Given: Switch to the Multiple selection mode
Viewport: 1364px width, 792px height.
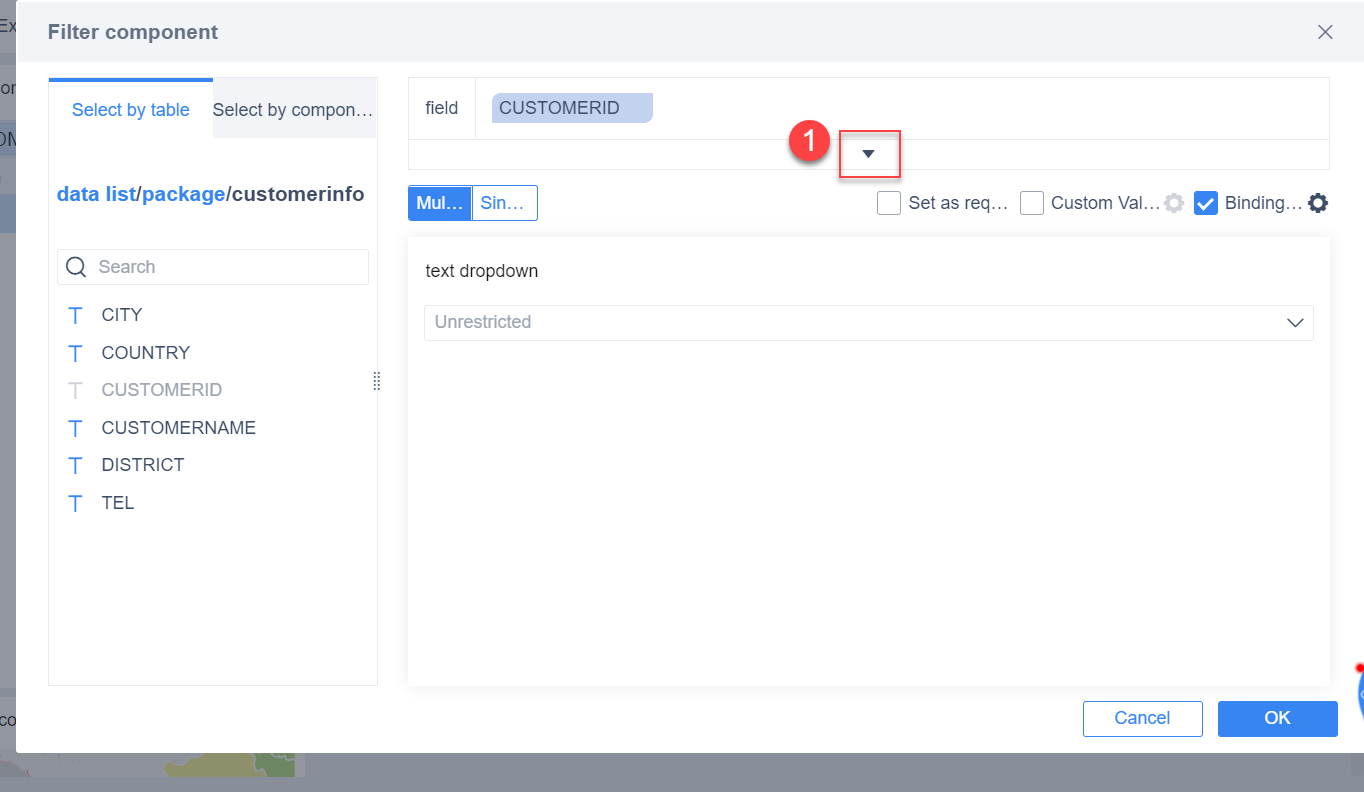Looking at the screenshot, I should (440, 203).
